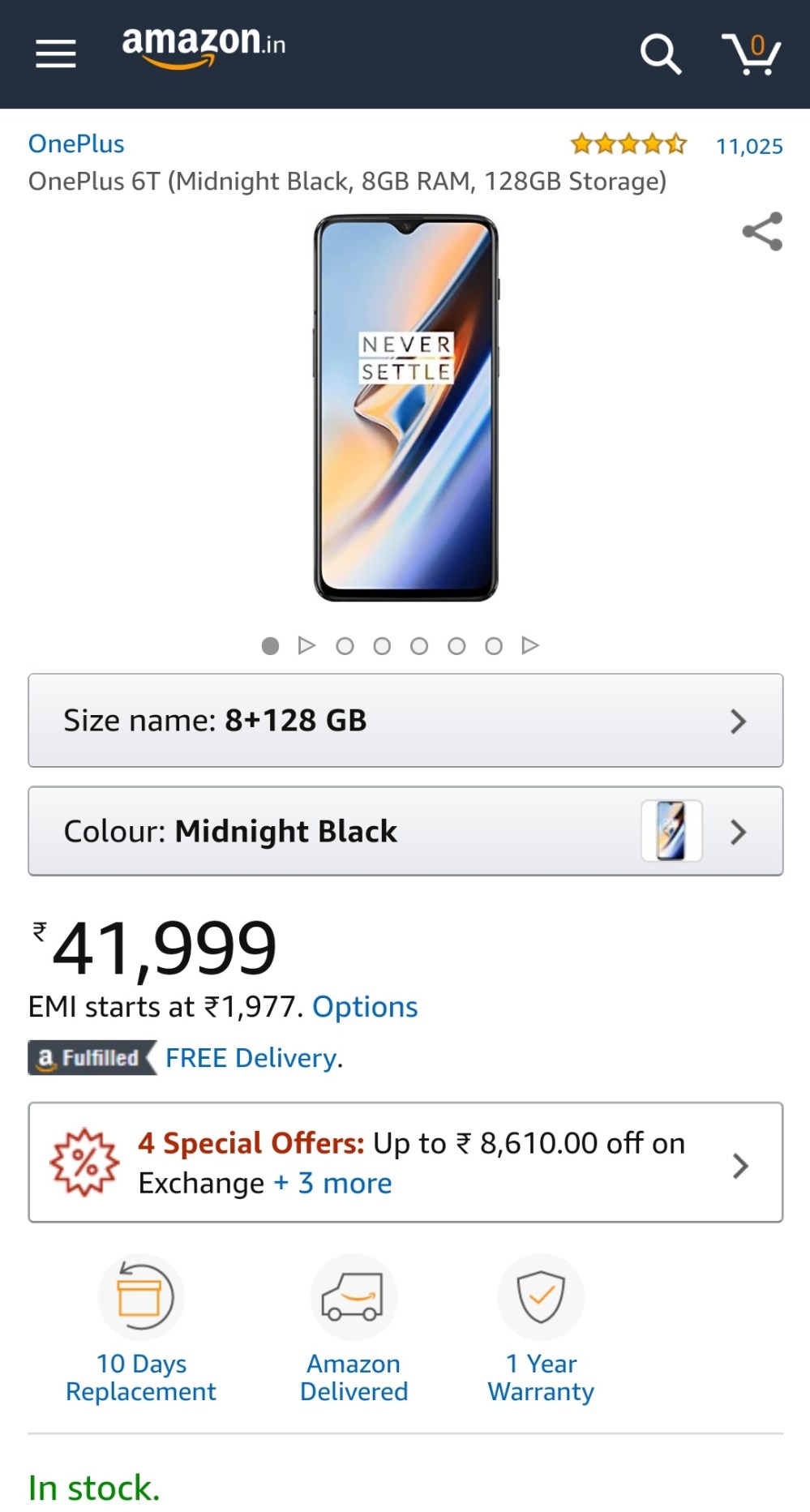Screen dimensions: 810x1512
Task: Expand the Size name 8+128 GB selector
Action: tap(405, 721)
